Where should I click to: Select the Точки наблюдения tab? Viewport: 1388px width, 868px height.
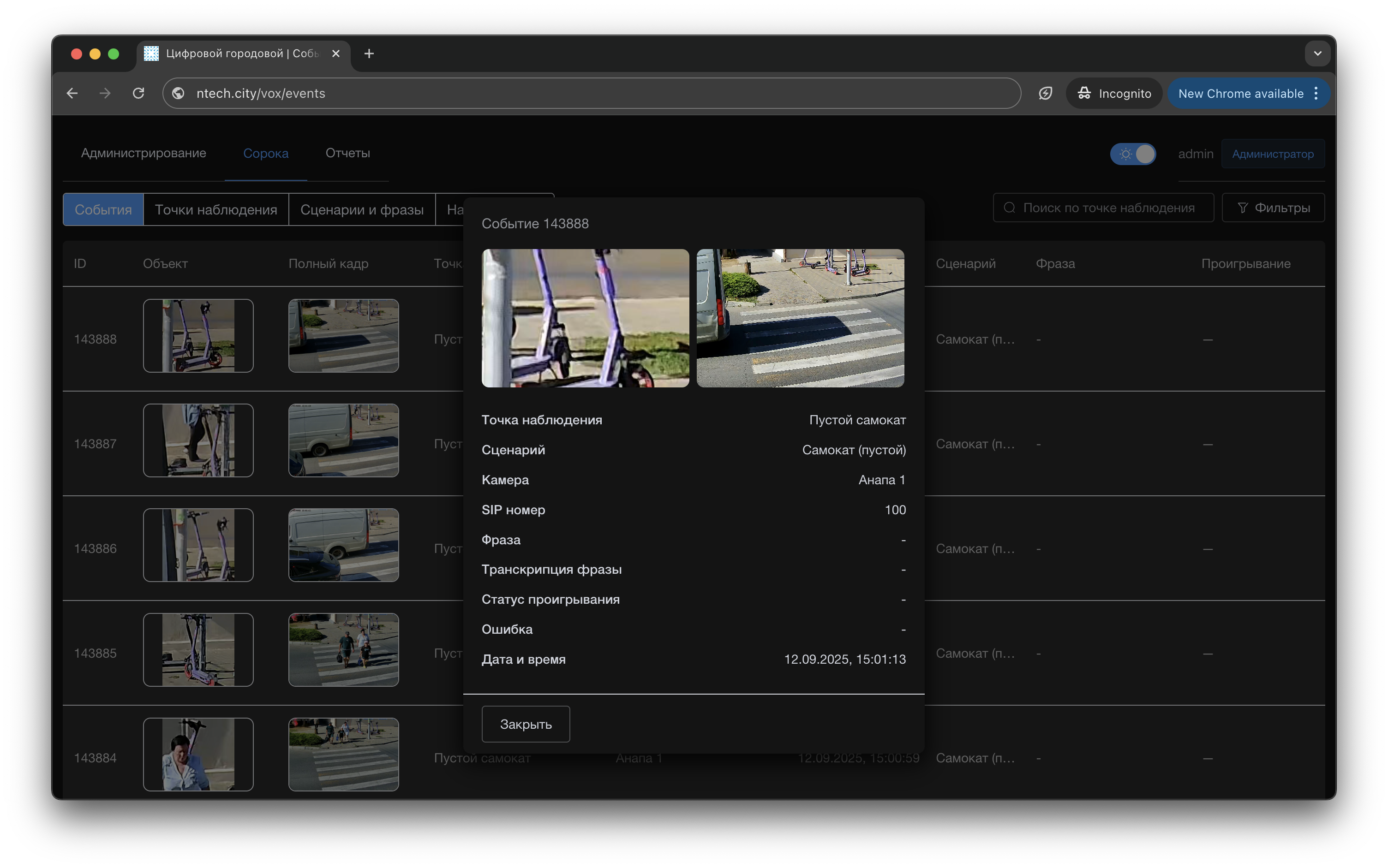[x=216, y=209]
